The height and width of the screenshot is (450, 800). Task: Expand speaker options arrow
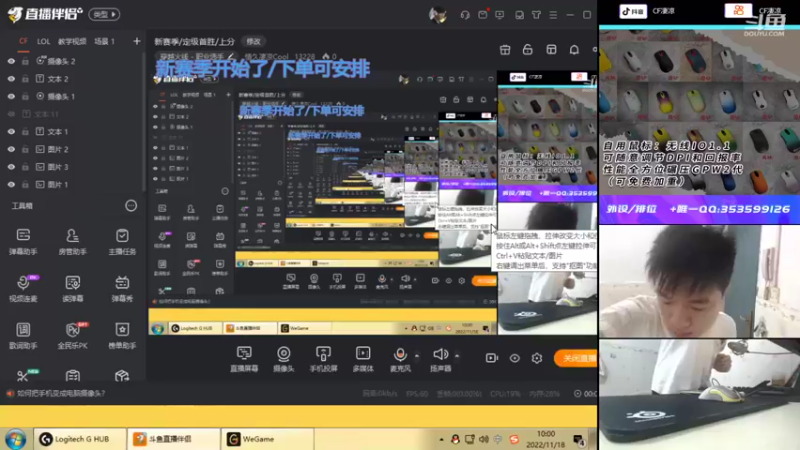tap(457, 355)
